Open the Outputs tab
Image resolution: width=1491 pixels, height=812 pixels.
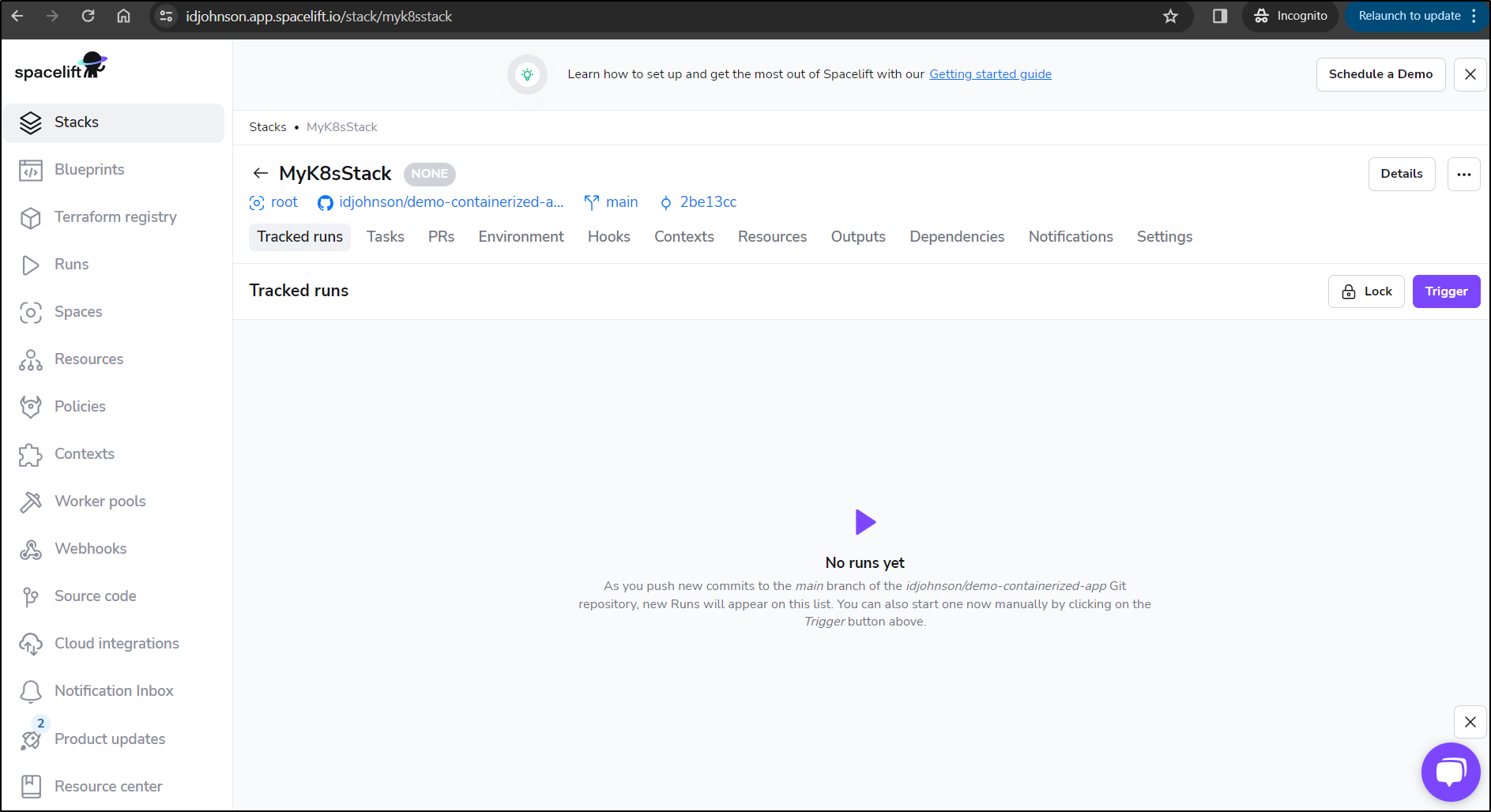[x=857, y=237]
